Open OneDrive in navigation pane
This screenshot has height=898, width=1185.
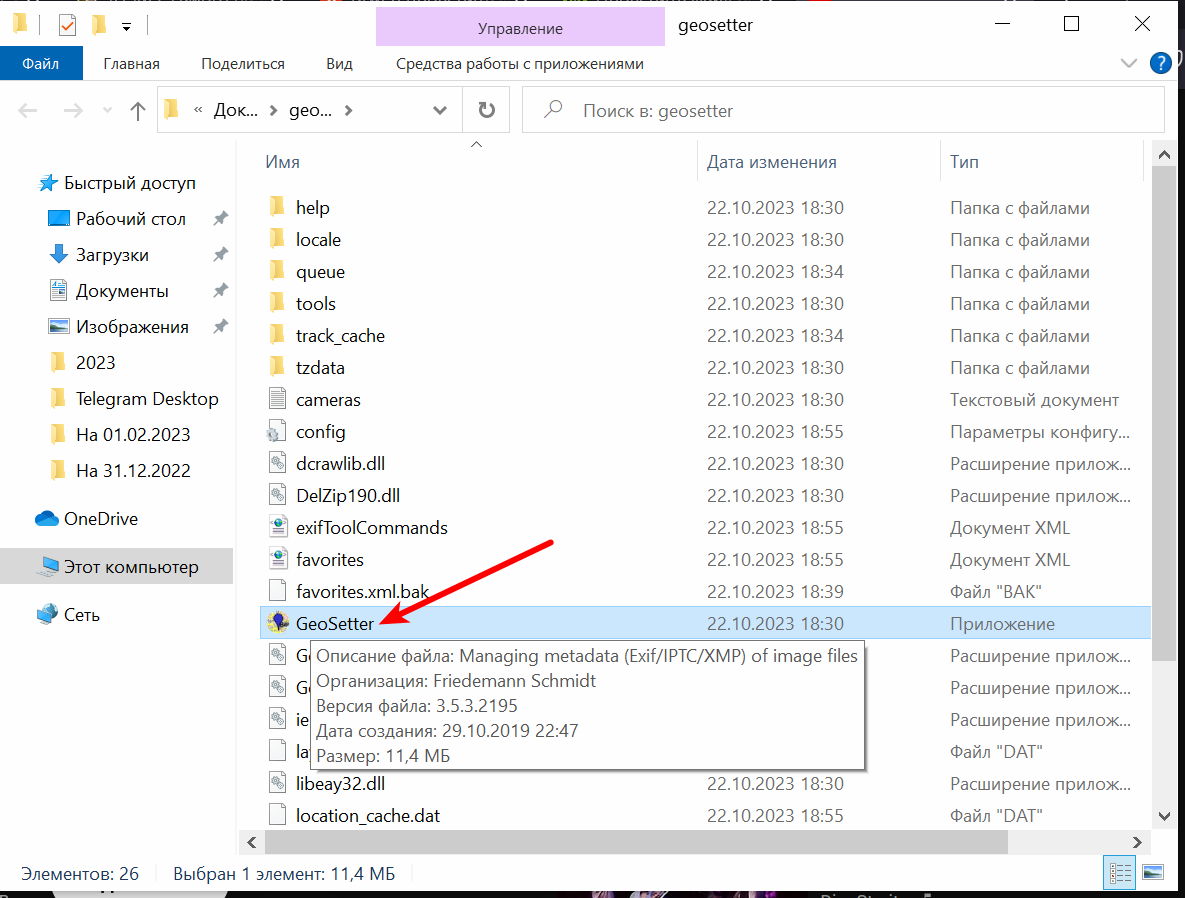(x=101, y=519)
